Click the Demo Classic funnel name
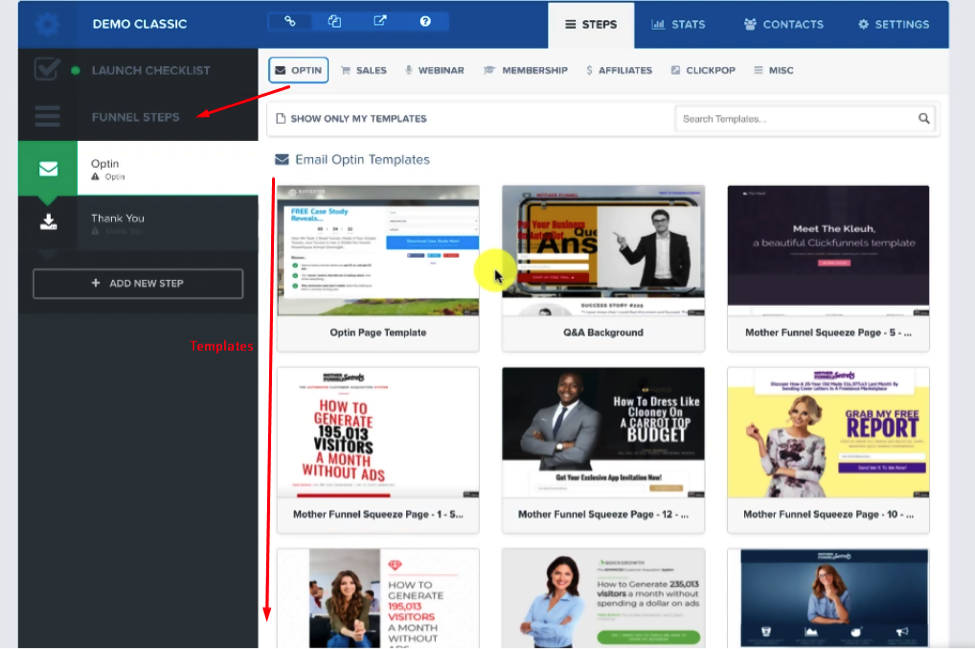Viewport: 975px width, 649px height. (x=140, y=24)
